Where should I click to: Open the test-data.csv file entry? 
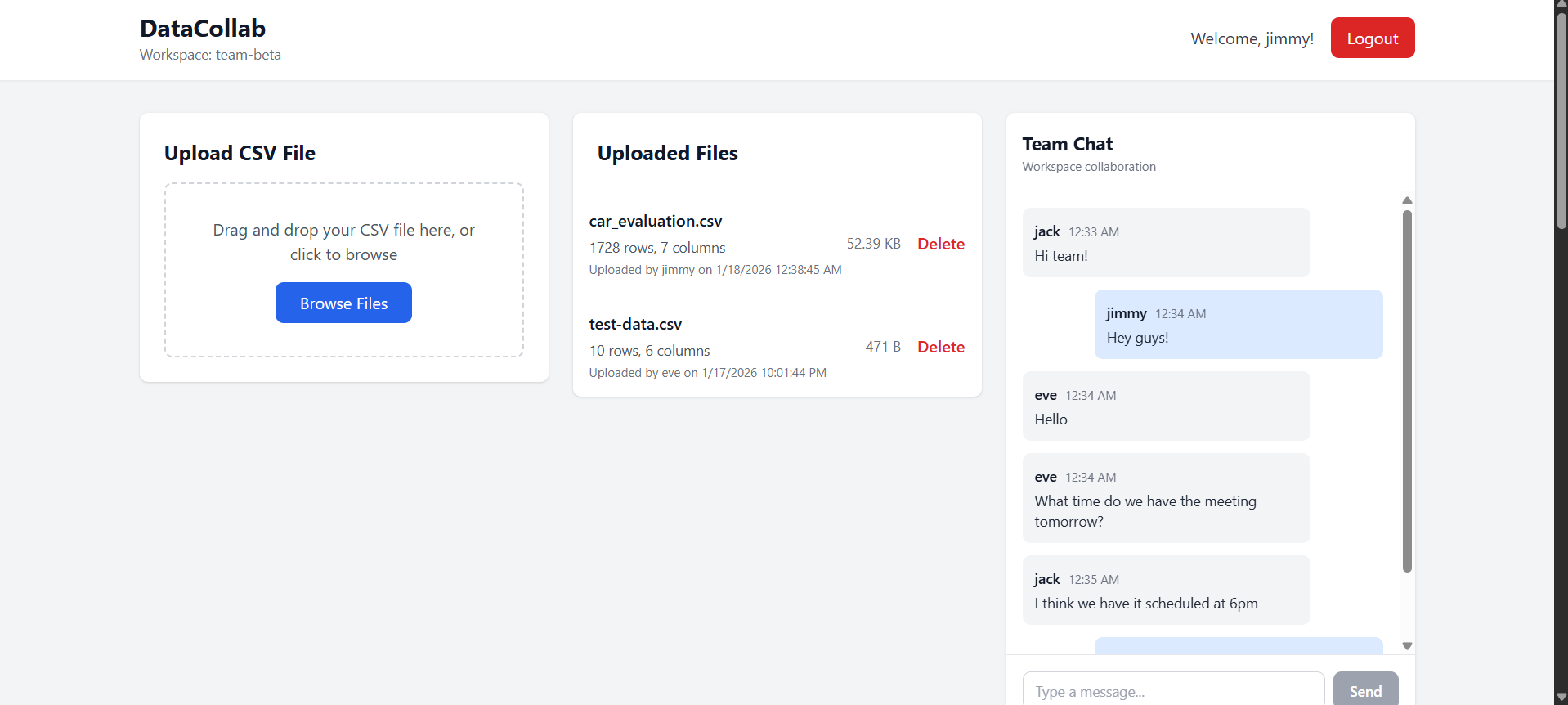click(635, 325)
